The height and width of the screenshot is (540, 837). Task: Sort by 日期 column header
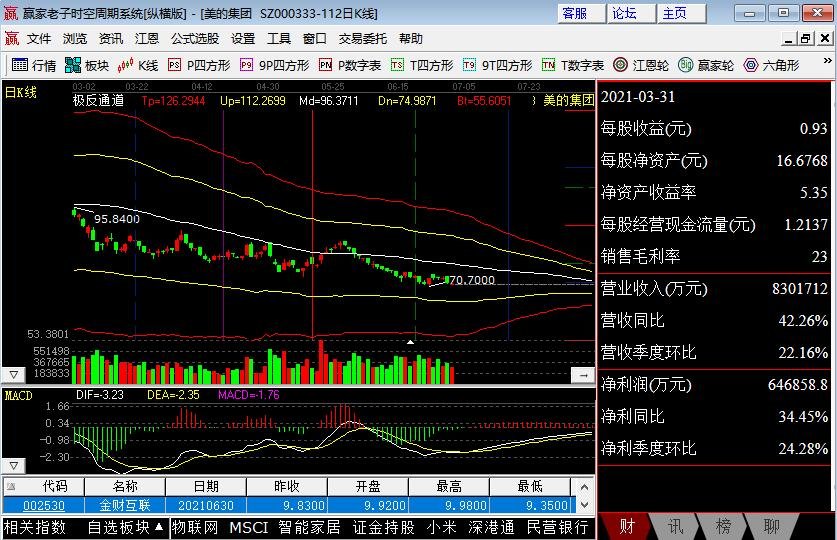206,486
